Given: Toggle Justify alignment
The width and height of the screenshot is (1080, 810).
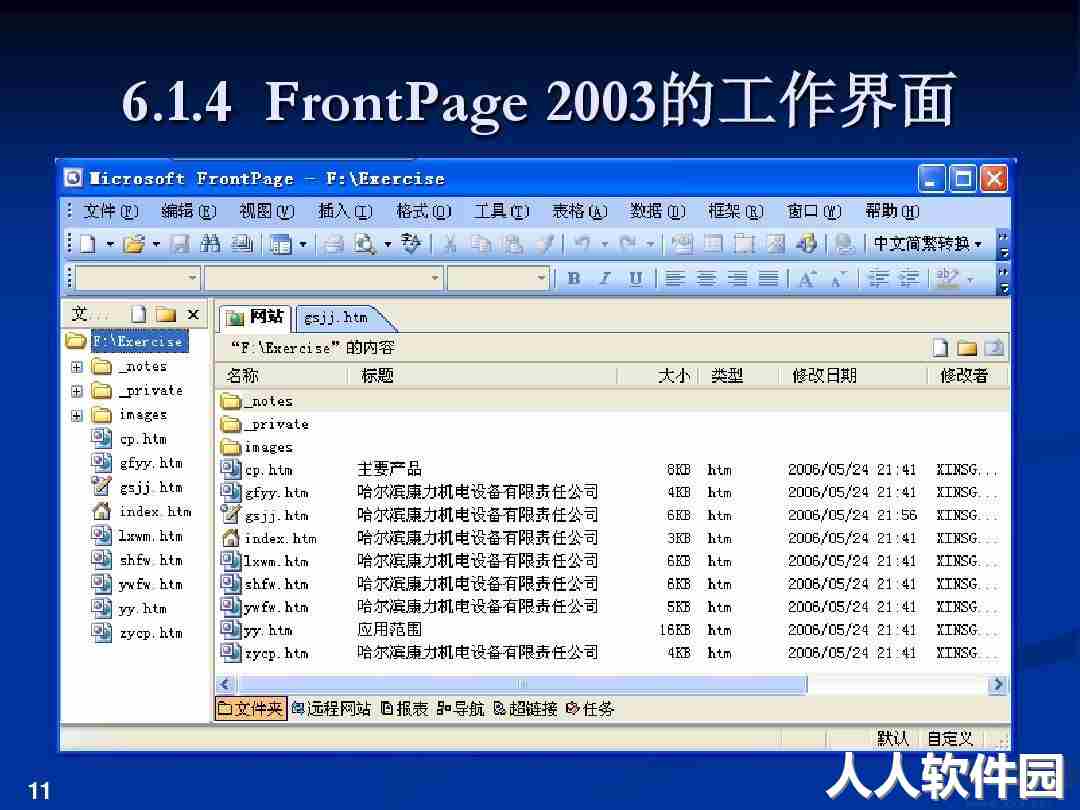Looking at the screenshot, I should click(768, 278).
